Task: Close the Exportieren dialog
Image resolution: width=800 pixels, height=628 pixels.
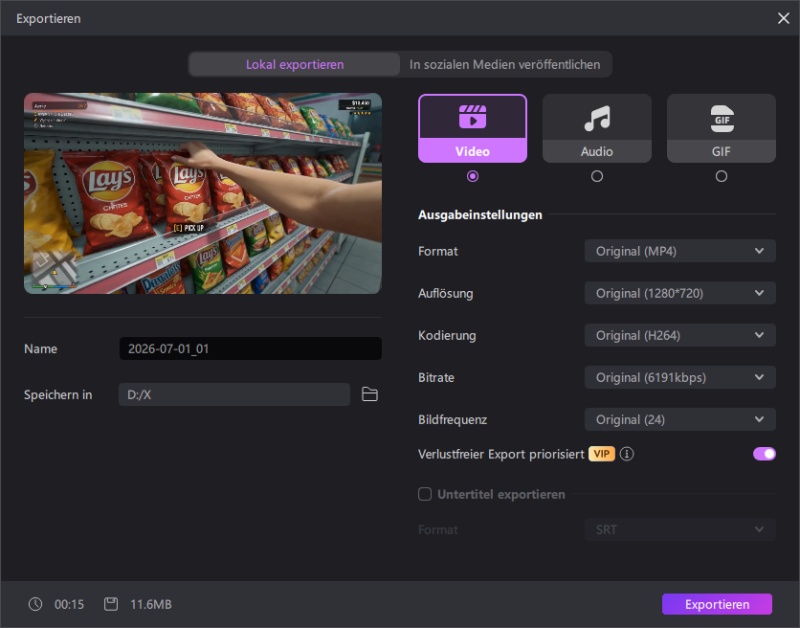Action: tap(783, 18)
